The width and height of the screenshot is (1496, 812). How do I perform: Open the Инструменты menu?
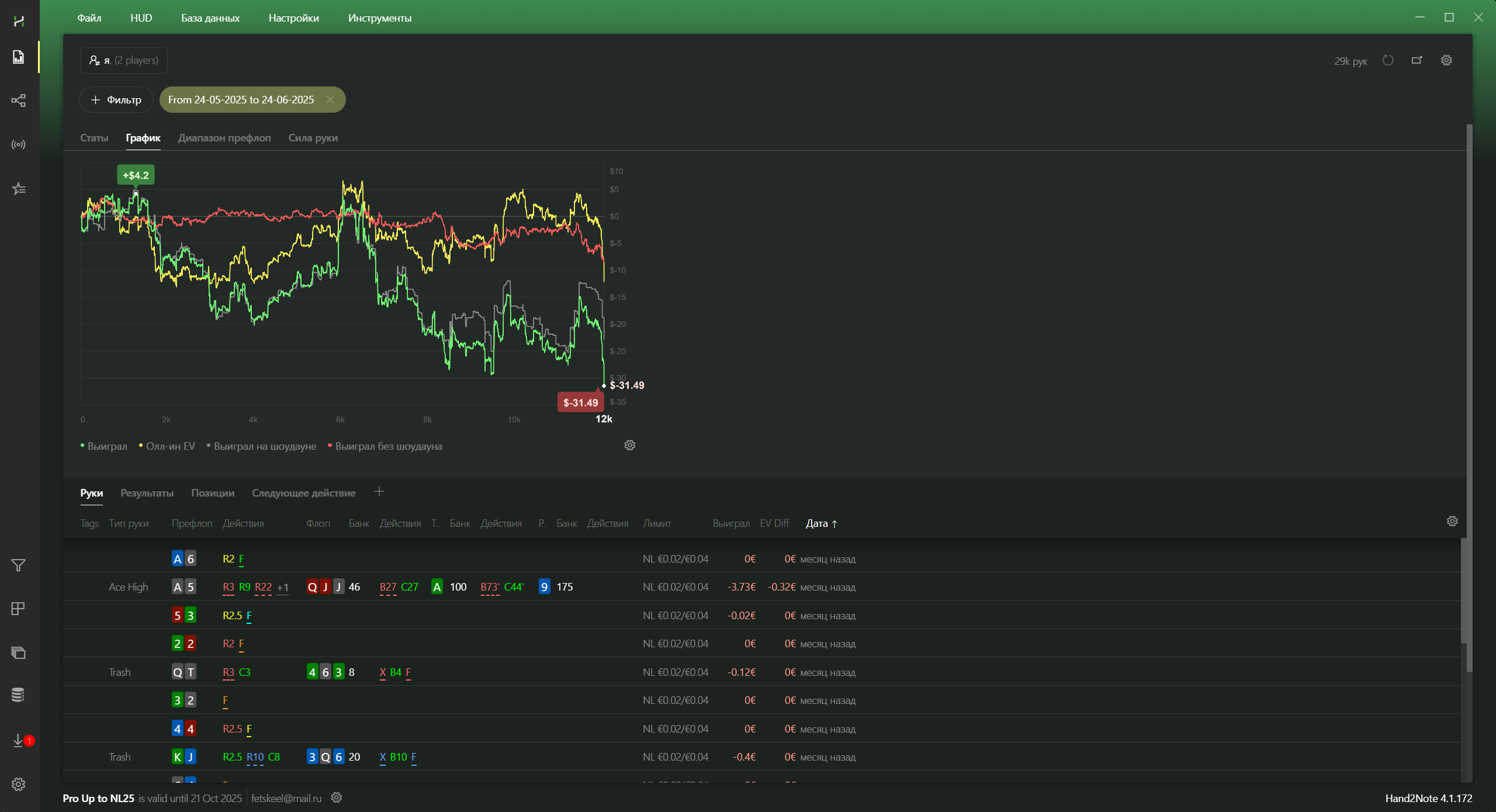(x=380, y=18)
